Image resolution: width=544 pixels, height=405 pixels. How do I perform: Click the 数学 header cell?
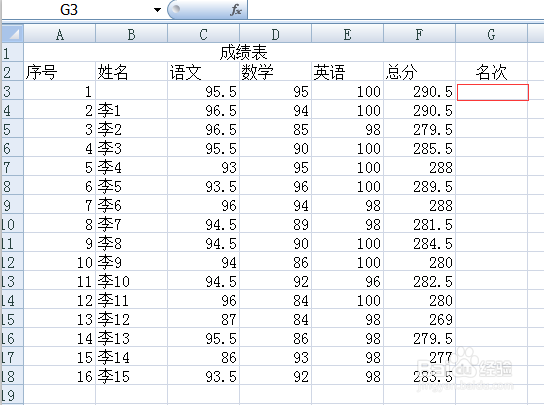point(275,71)
